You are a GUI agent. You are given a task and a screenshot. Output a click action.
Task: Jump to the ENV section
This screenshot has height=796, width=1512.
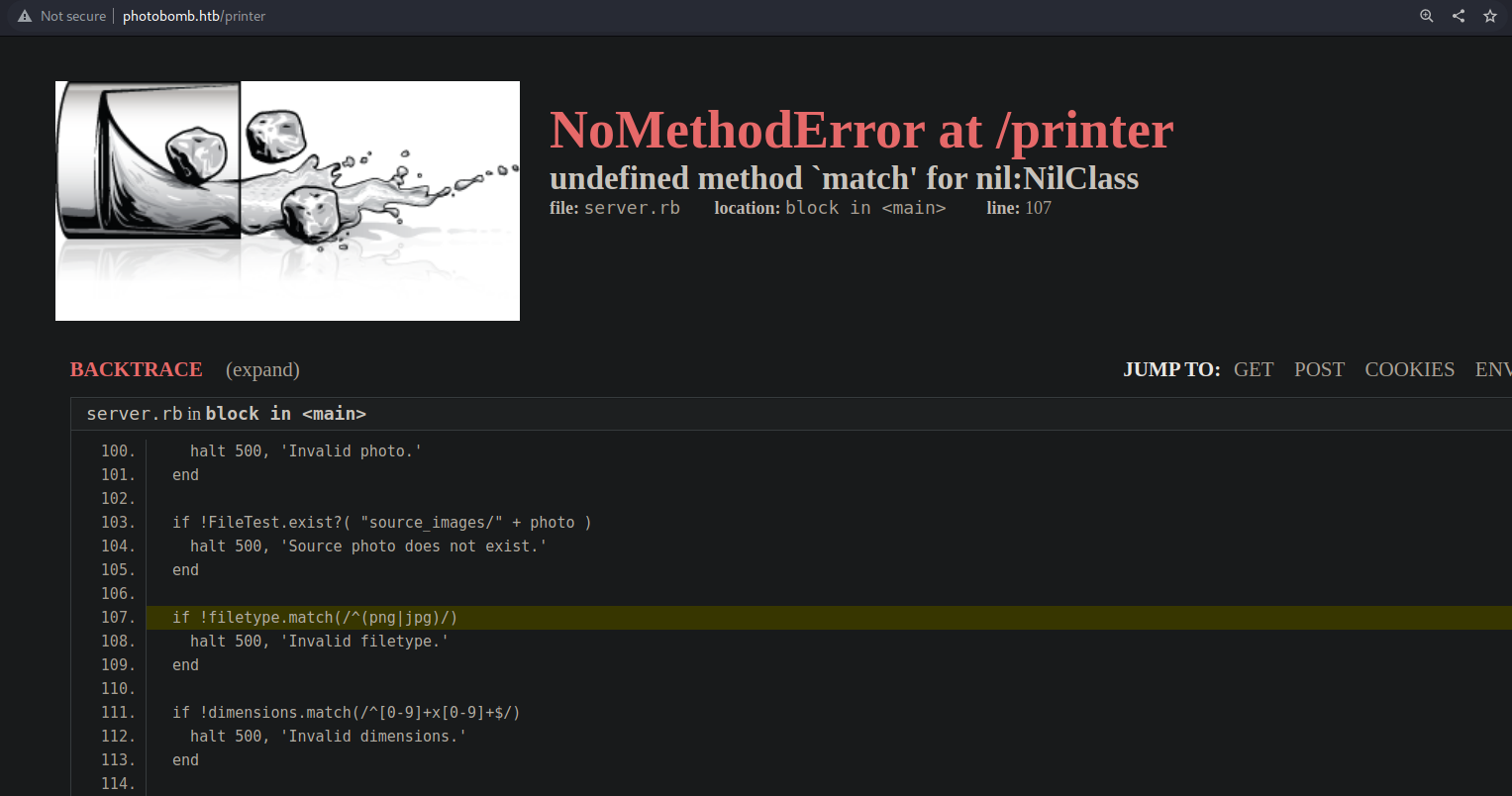pos(1493,369)
